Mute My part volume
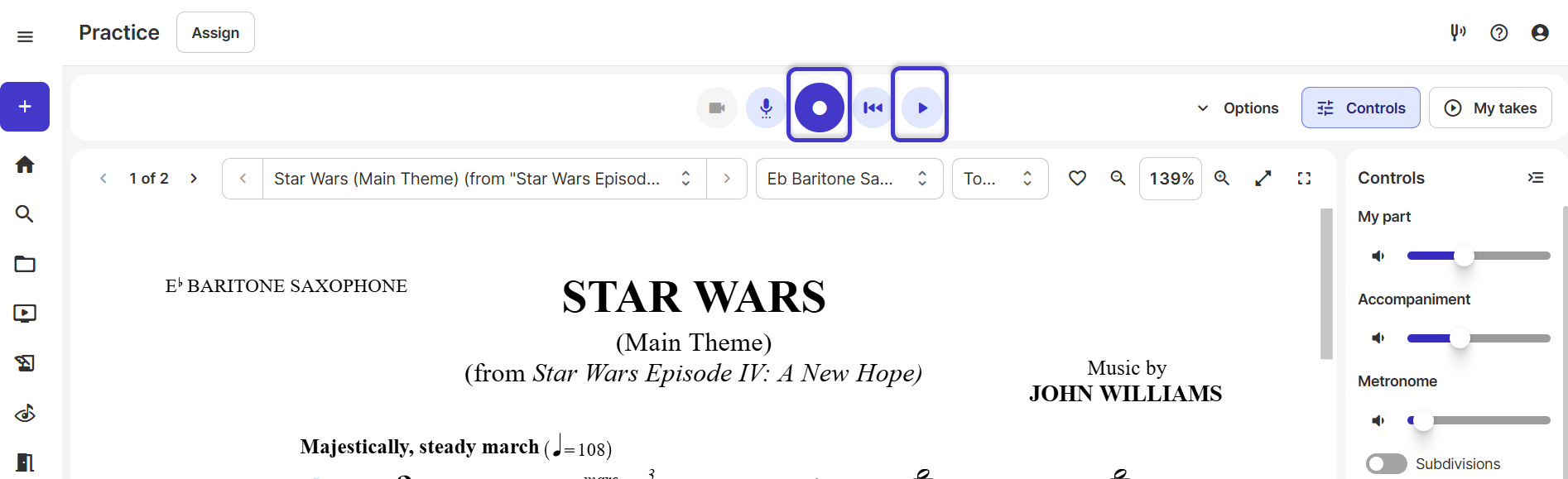This screenshot has height=479, width=1568. (1378, 256)
